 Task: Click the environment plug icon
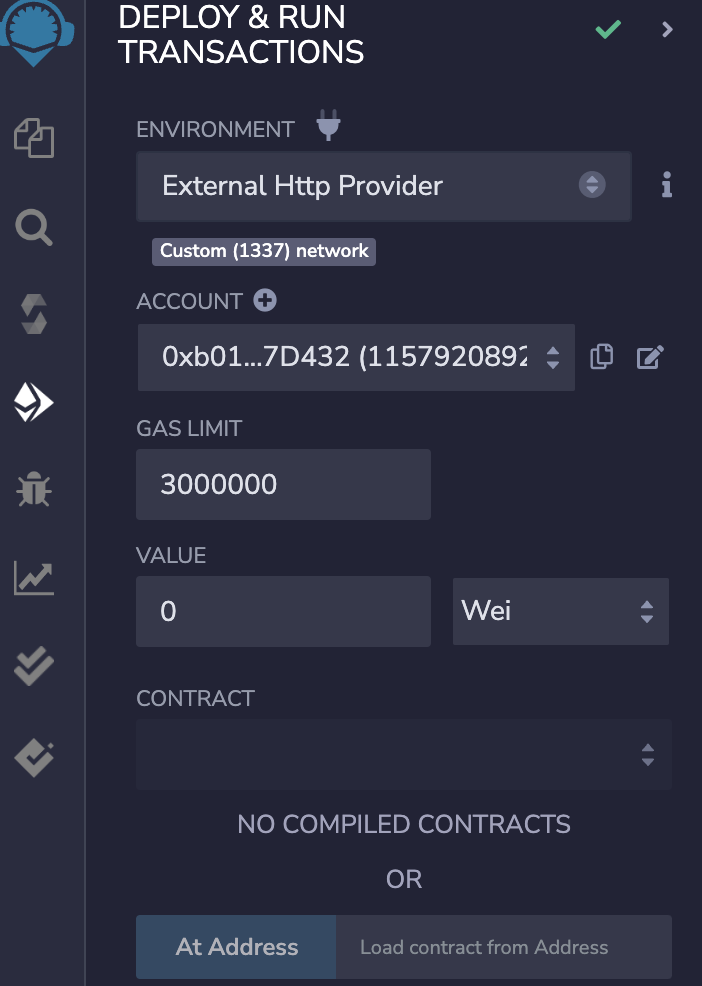click(x=328, y=128)
